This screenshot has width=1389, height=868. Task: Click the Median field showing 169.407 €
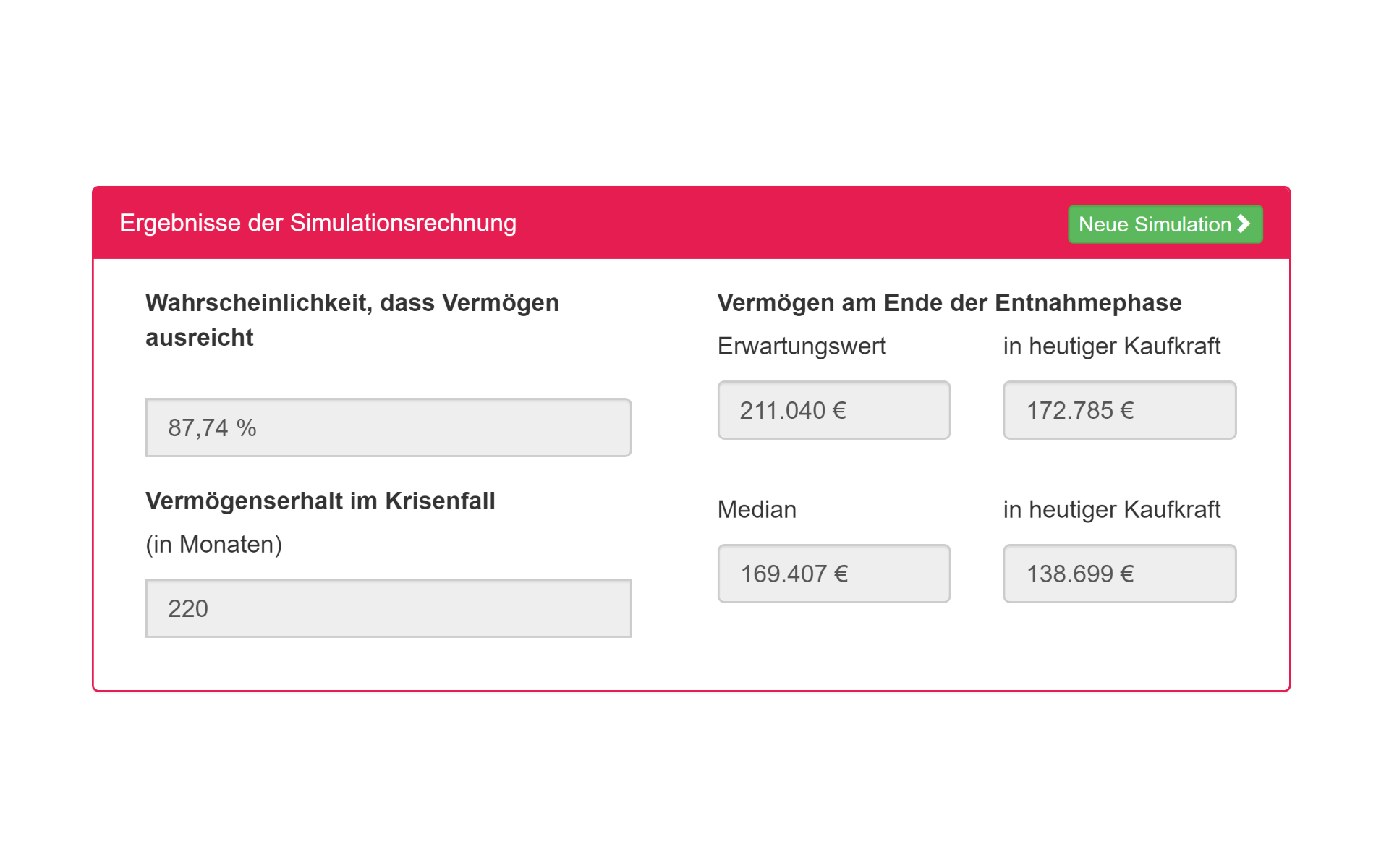(833, 574)
